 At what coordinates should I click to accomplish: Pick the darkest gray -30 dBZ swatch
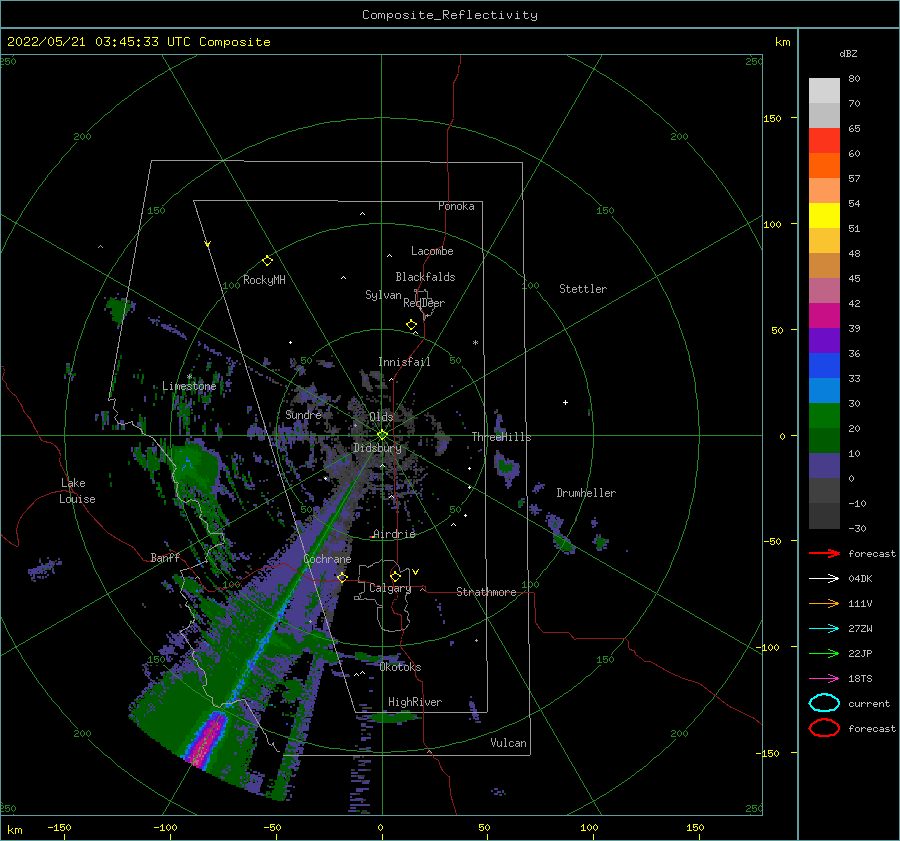[x=824, y=516]
